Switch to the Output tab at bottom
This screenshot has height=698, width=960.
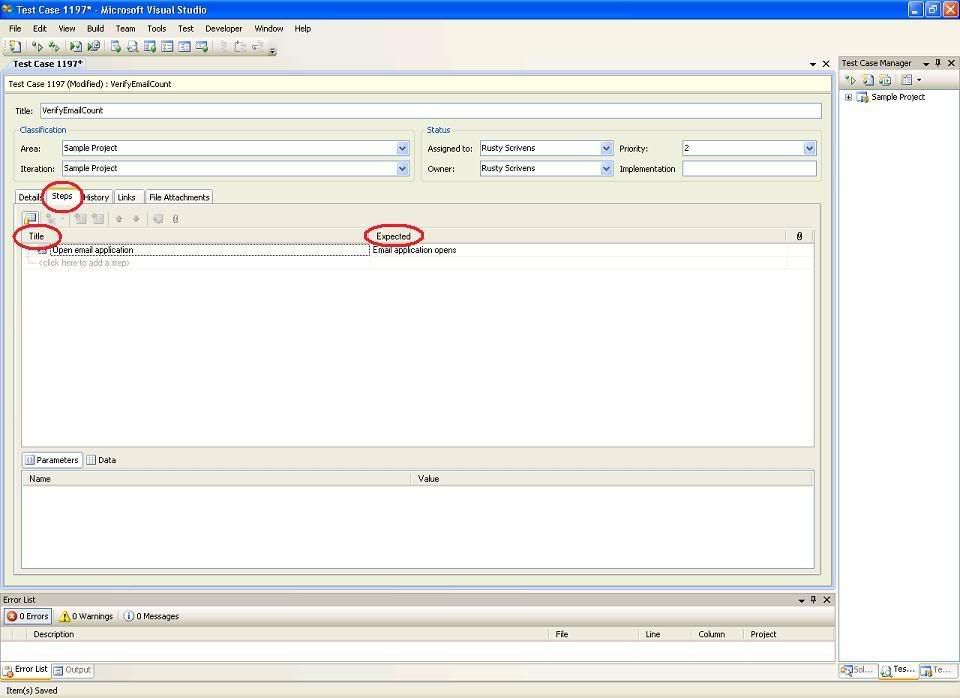click(72, 670)
